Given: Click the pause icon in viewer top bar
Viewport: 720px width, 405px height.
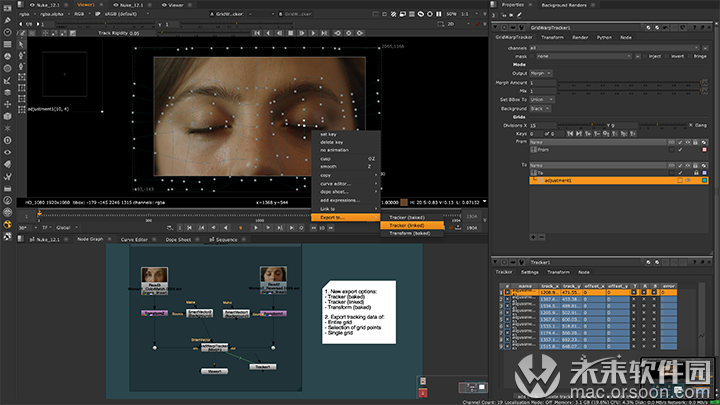Looking at the screenshot, I should click(439, 14).
